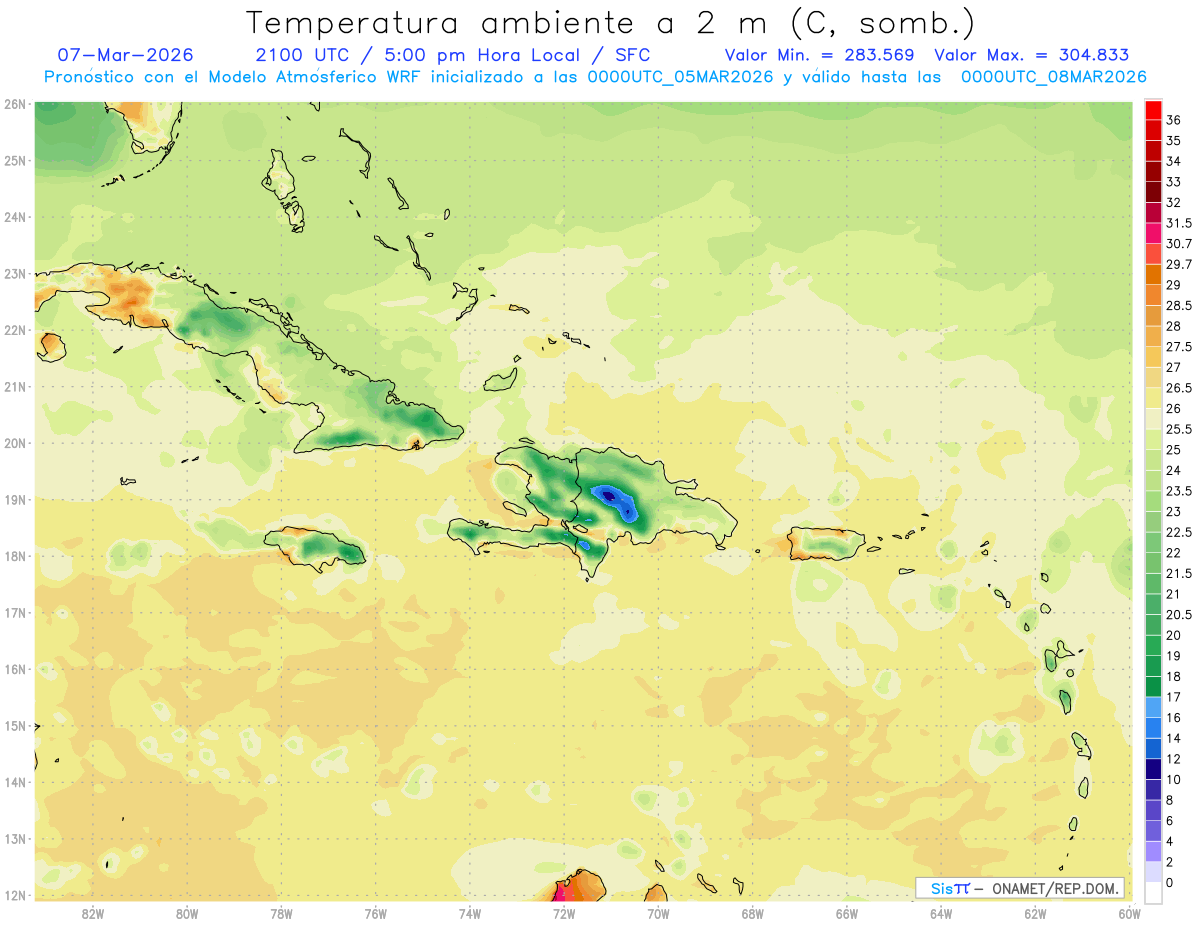Click the bright red top legend swatch above 36
Screen dimensions: 1200x927
[x=1153, y=110]
